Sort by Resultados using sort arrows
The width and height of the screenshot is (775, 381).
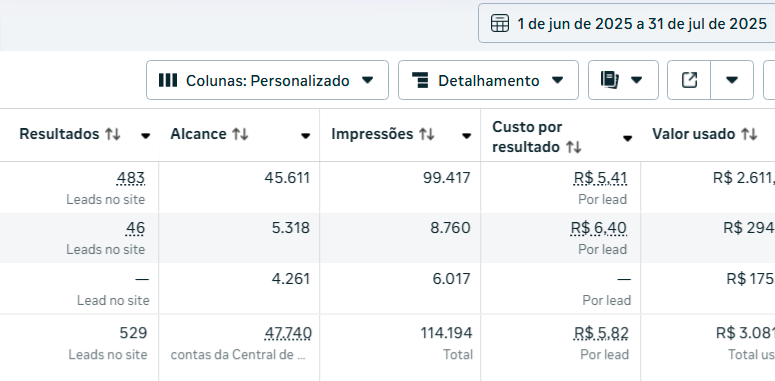point(113,134)
